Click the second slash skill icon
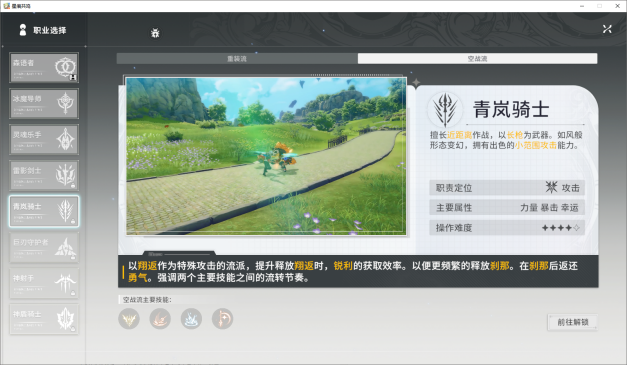The height and width of the screenshot is (365, 627). (x=160, y=319)
